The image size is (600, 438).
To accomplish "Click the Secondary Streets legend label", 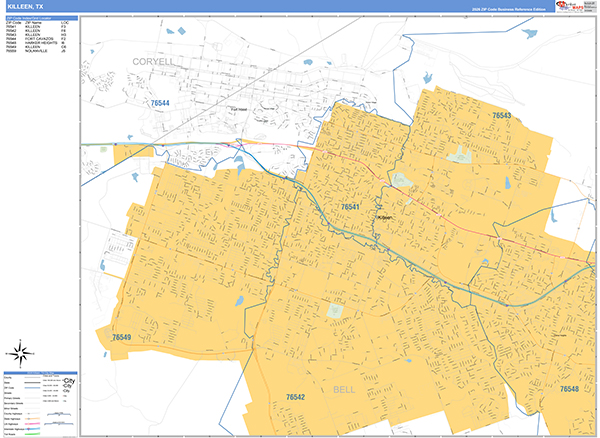I will pos(13,403).
